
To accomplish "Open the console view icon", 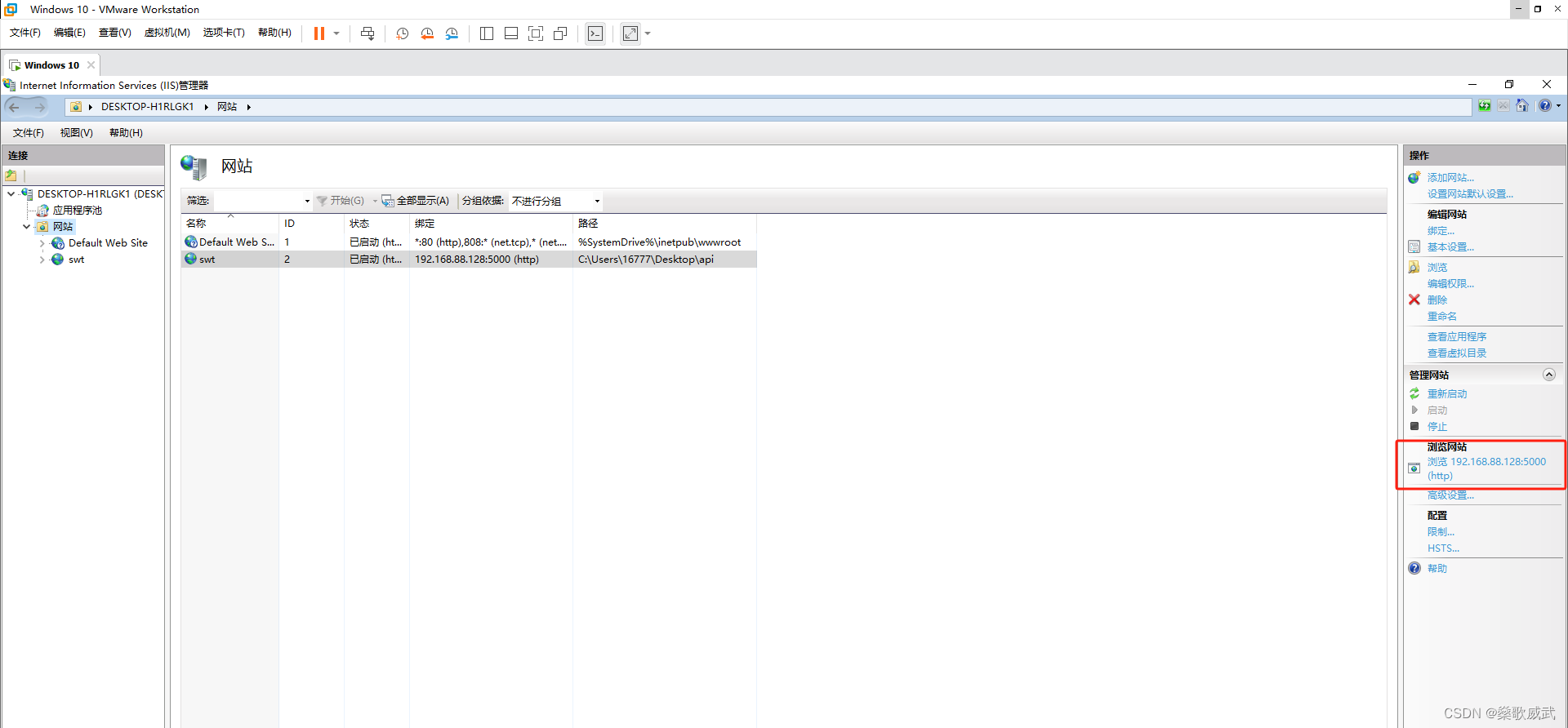I will coord(595,33).
